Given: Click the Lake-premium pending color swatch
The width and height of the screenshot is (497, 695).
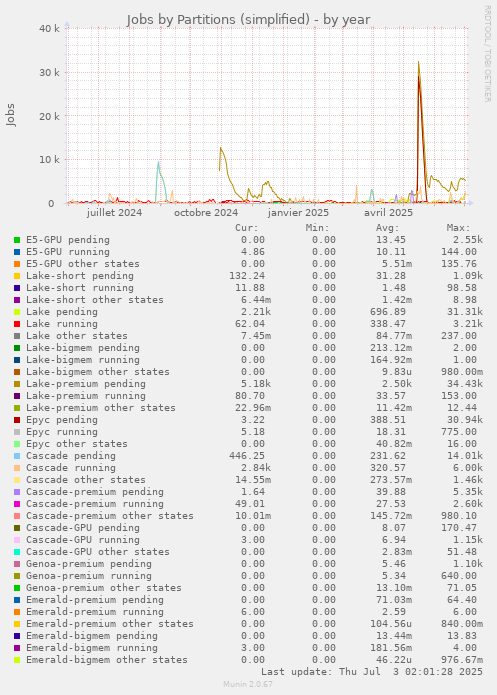Looking at the screenshot, I should 17,384.
